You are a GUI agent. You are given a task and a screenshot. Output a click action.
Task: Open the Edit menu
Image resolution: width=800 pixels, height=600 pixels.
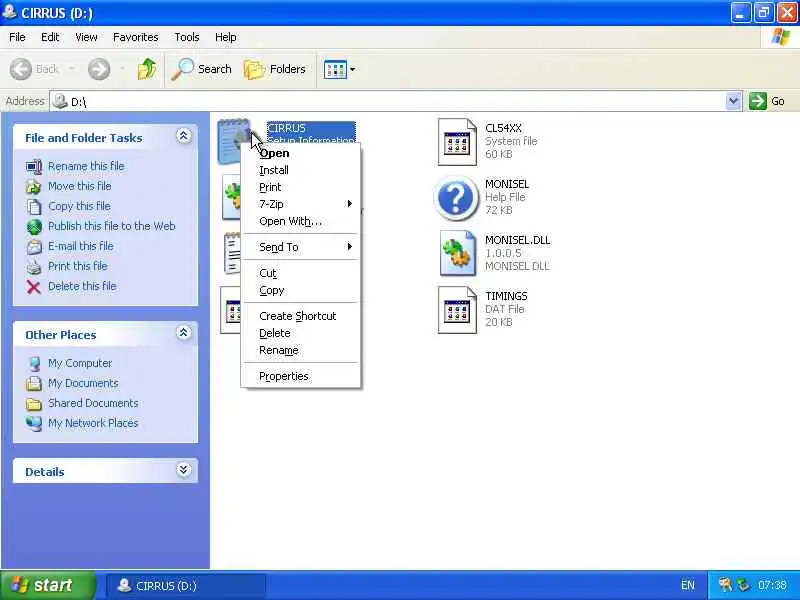click(50, 37)
